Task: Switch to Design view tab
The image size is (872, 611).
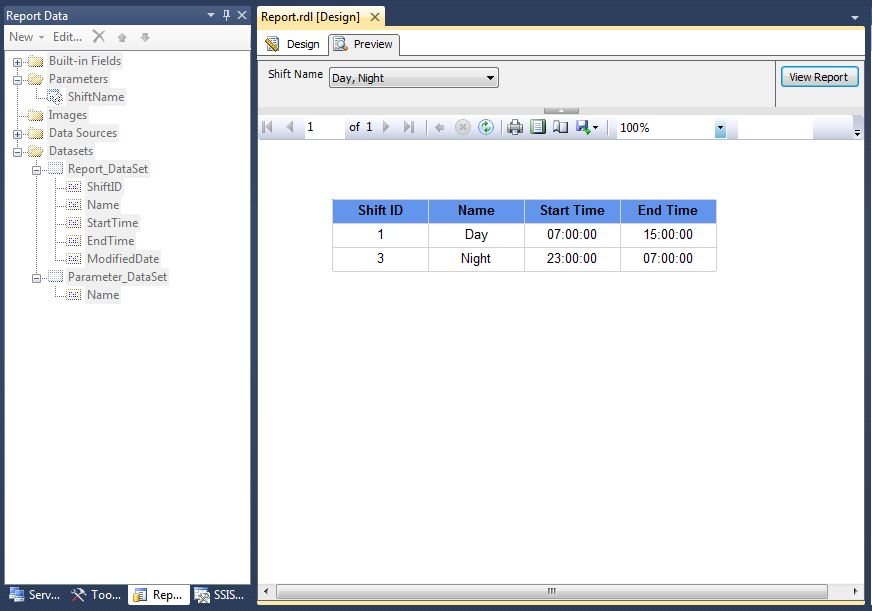Action: coord(293,44)
